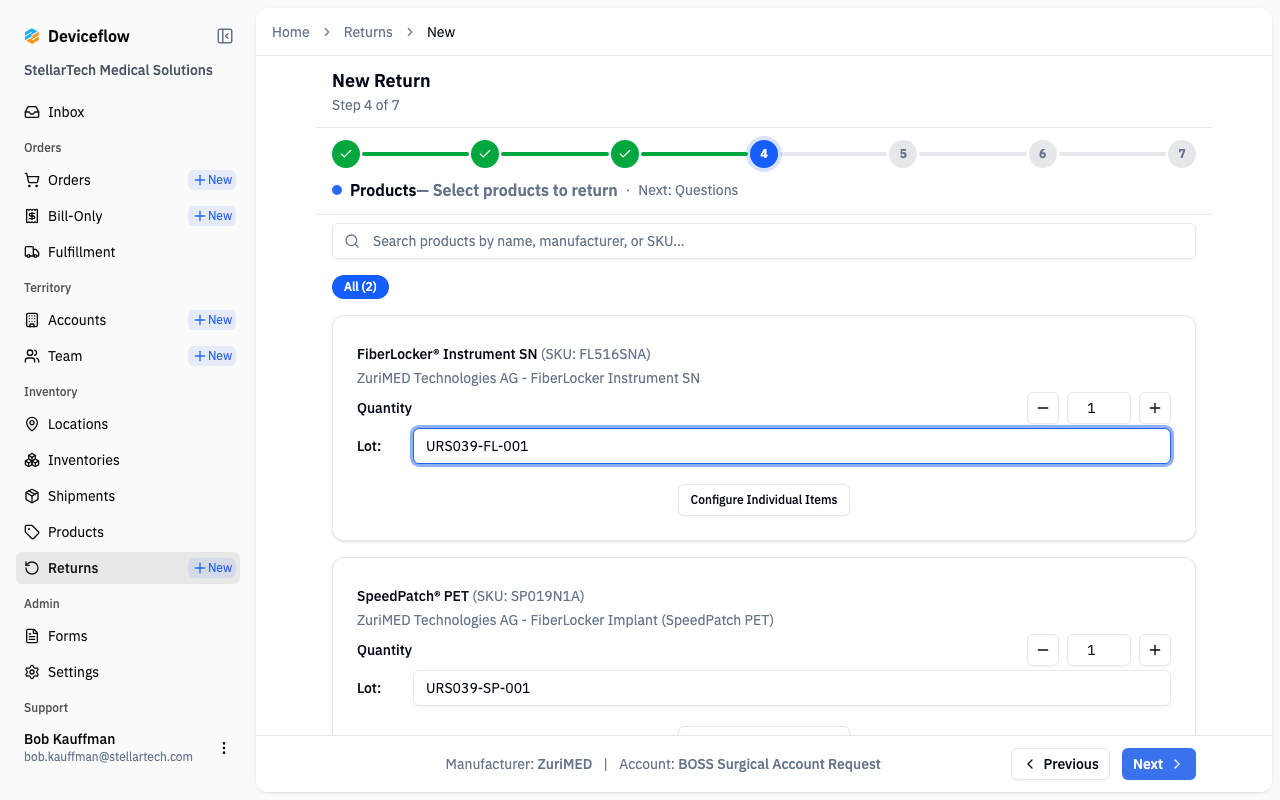Open Forms admin page

(128, 636)
